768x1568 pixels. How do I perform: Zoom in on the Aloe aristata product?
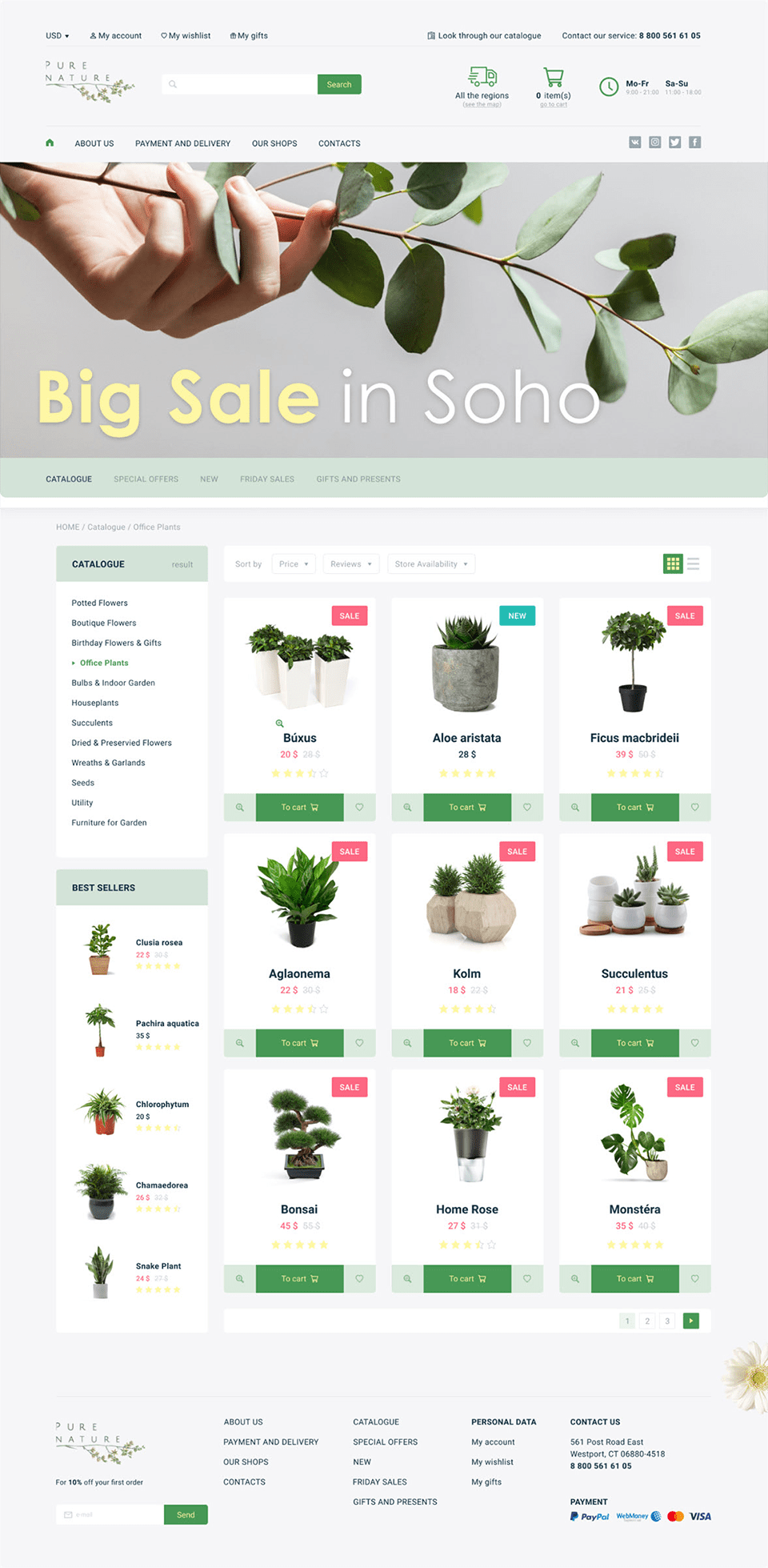pyautogui.click(x=407, y=808)
